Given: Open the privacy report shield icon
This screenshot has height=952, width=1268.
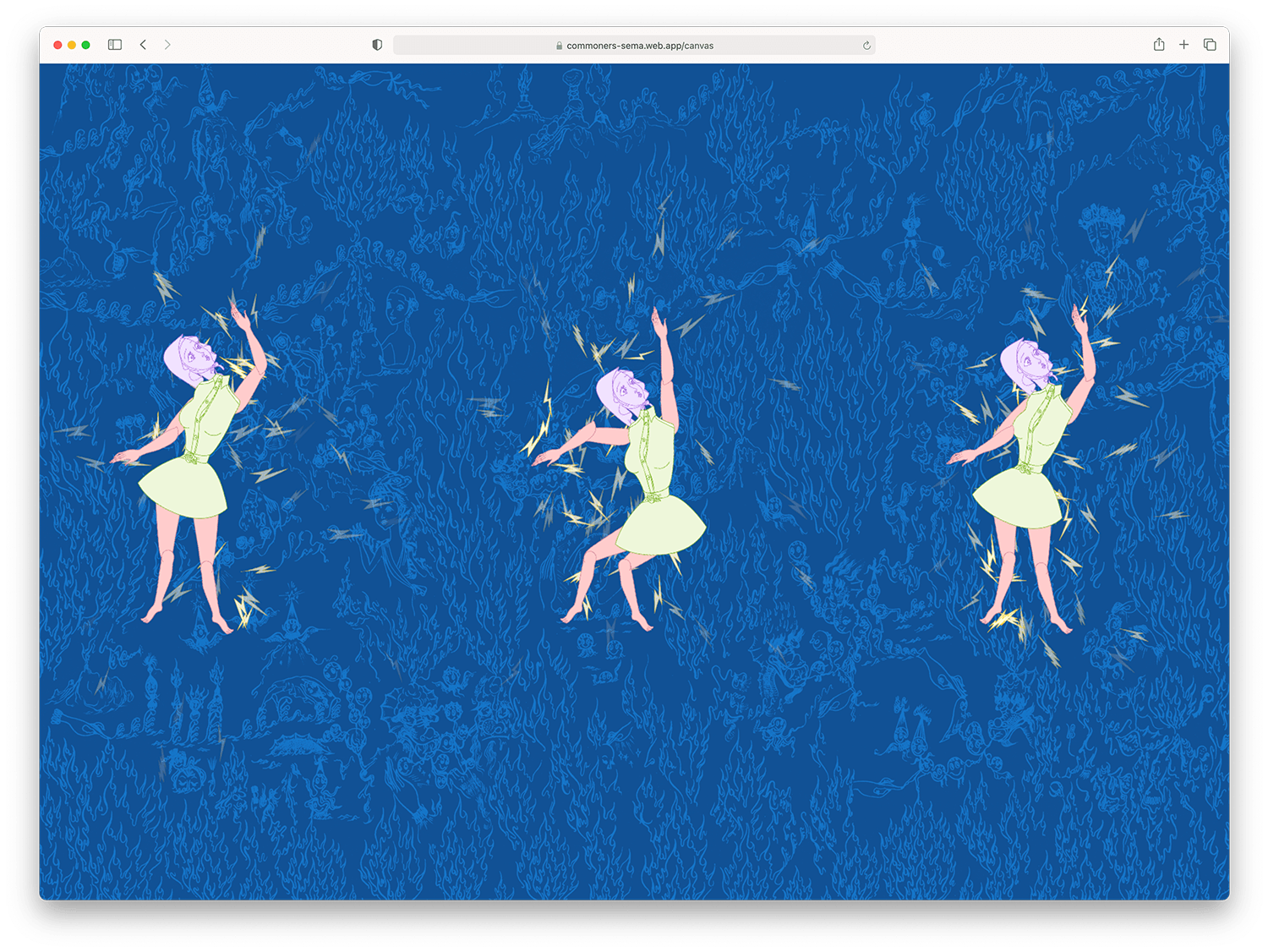Looking at the screenshot, I should pyautogui.click(x=377, y=45).
